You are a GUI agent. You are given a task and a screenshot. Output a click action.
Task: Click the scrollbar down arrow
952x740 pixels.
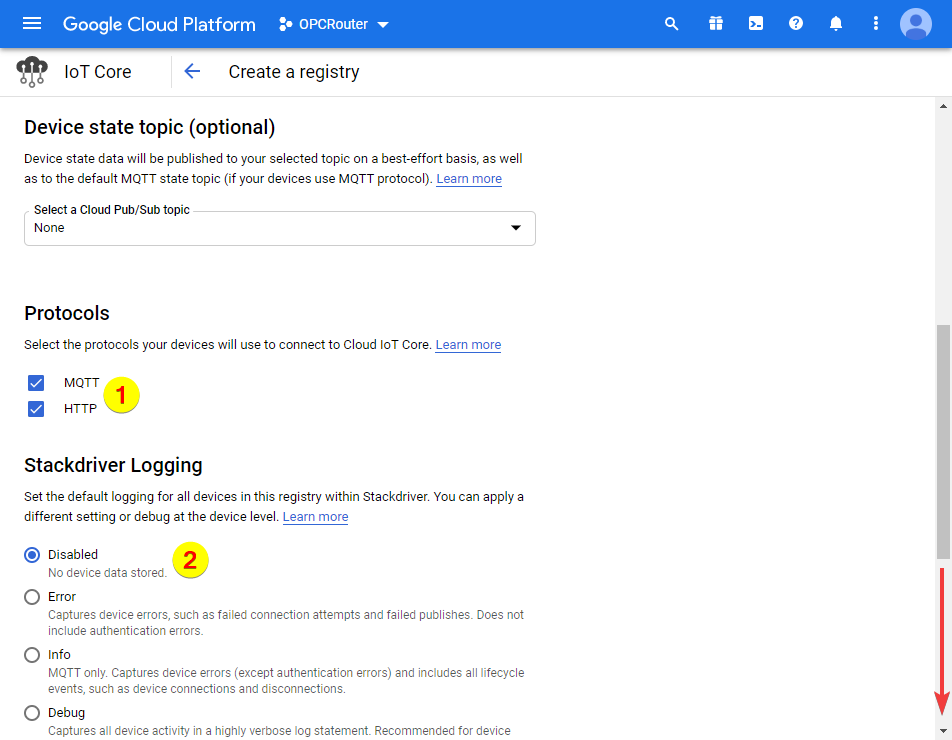click(x=943, y=731)
